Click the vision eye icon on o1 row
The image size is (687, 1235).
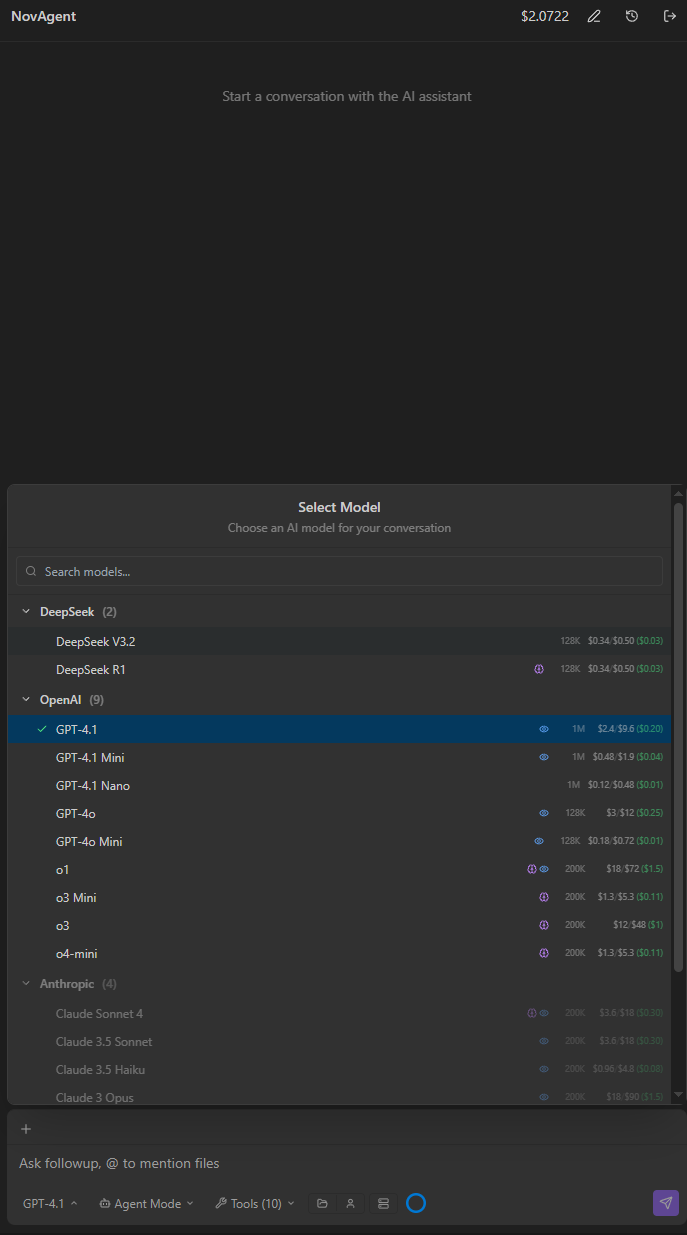coord(544,869)
